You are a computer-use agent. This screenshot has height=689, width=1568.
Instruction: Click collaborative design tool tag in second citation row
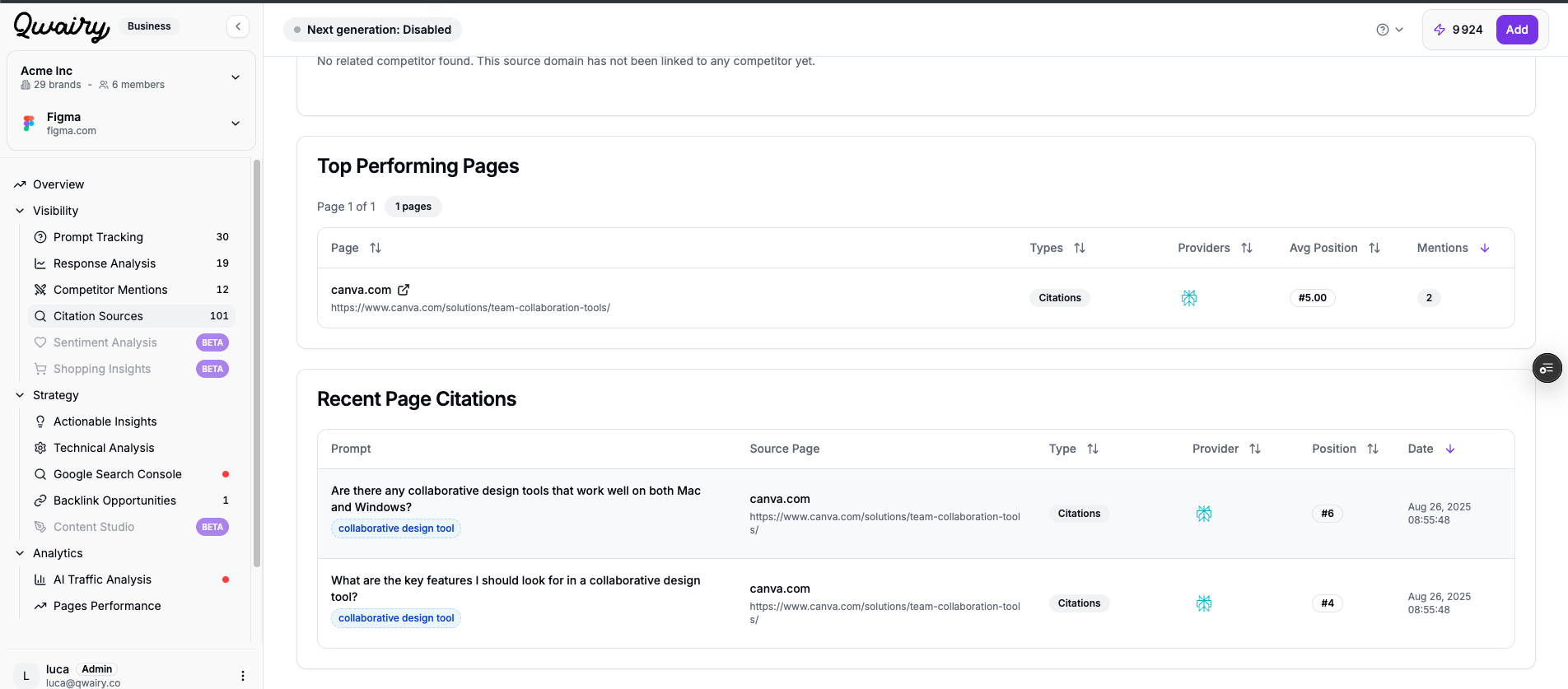point(396,618)
